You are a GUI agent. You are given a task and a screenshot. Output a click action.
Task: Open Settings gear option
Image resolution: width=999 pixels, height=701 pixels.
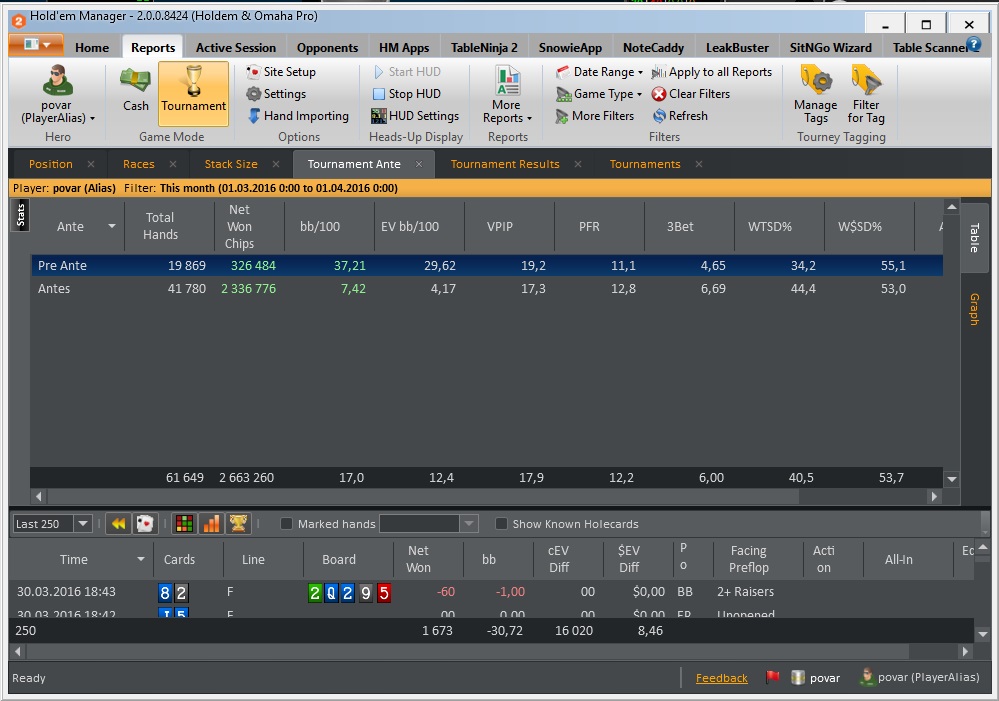point(277,94)
